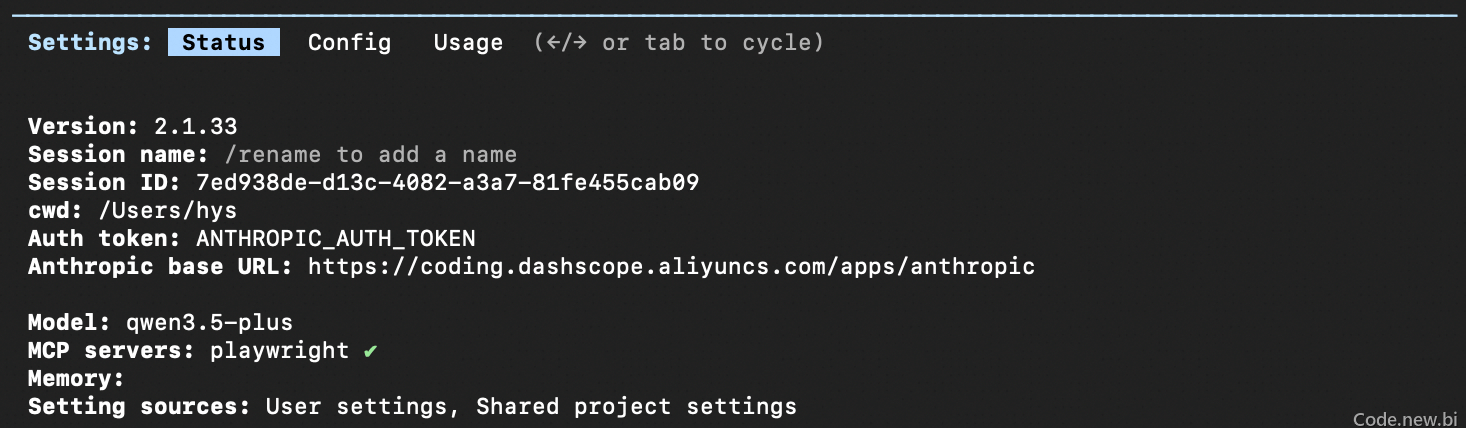Click Shared project settings source
Screen dimensions: 1466x428
636,407
